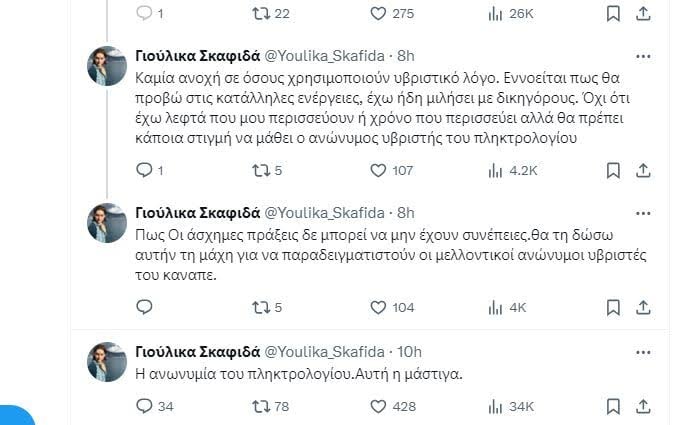The width and height of the screenshot is (675, 425).
Task: Open profile picture of the 10h tweet
Action: pos(107,360)
